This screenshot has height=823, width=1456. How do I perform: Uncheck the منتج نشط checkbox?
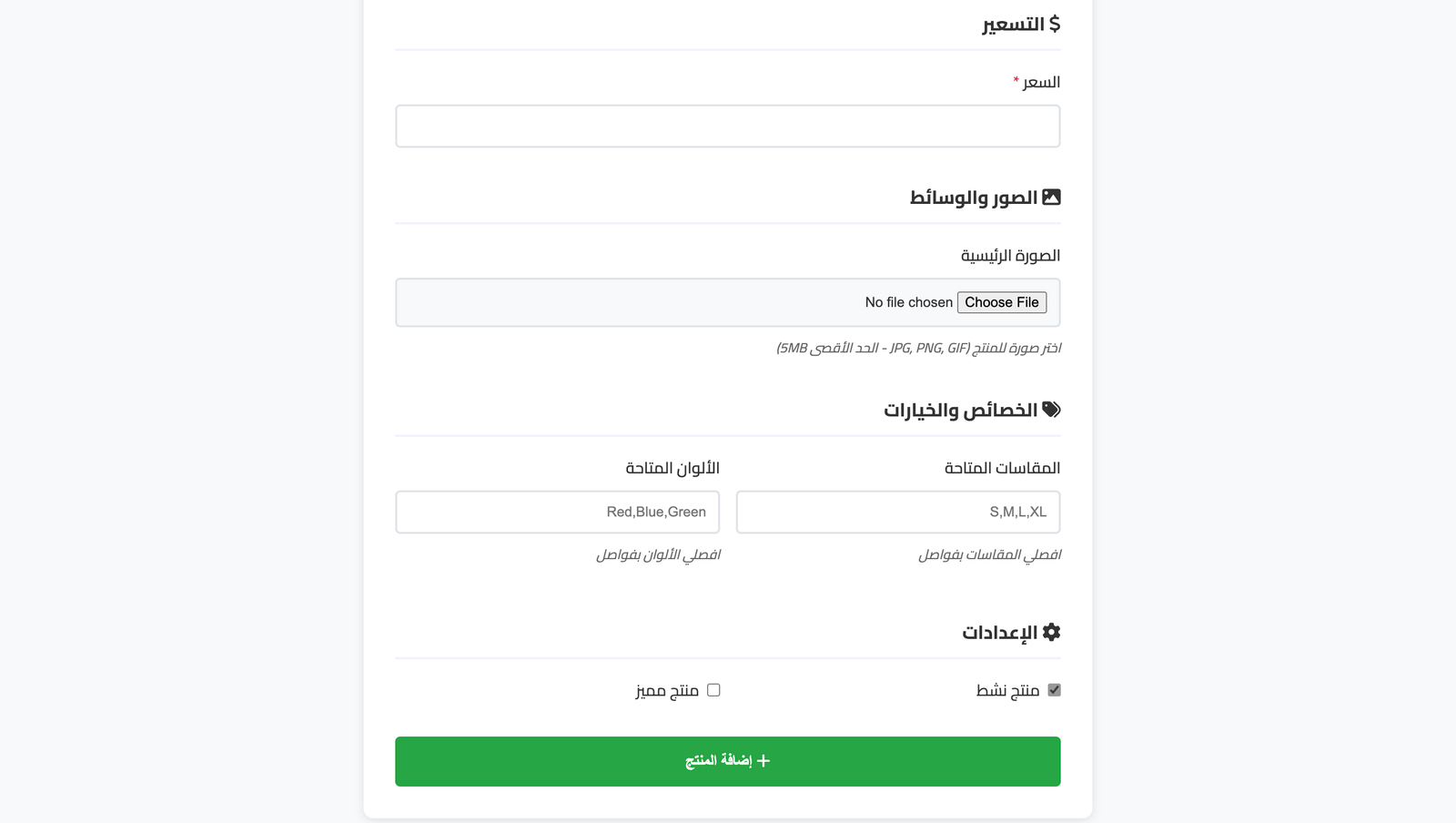pyautogui.click(x=1054, y=690)
